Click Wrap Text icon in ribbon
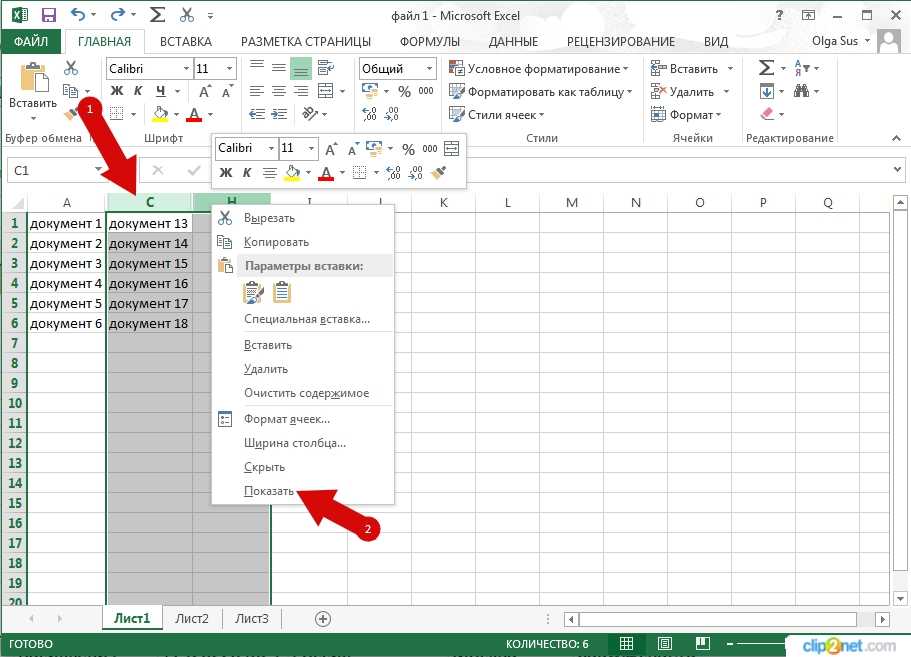 tap(326, 68)
